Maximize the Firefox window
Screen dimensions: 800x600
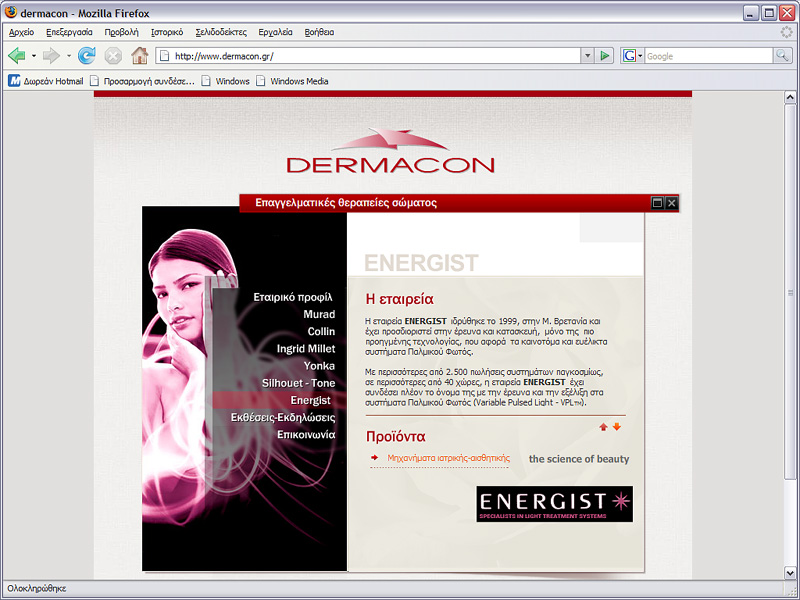[769, 13]
